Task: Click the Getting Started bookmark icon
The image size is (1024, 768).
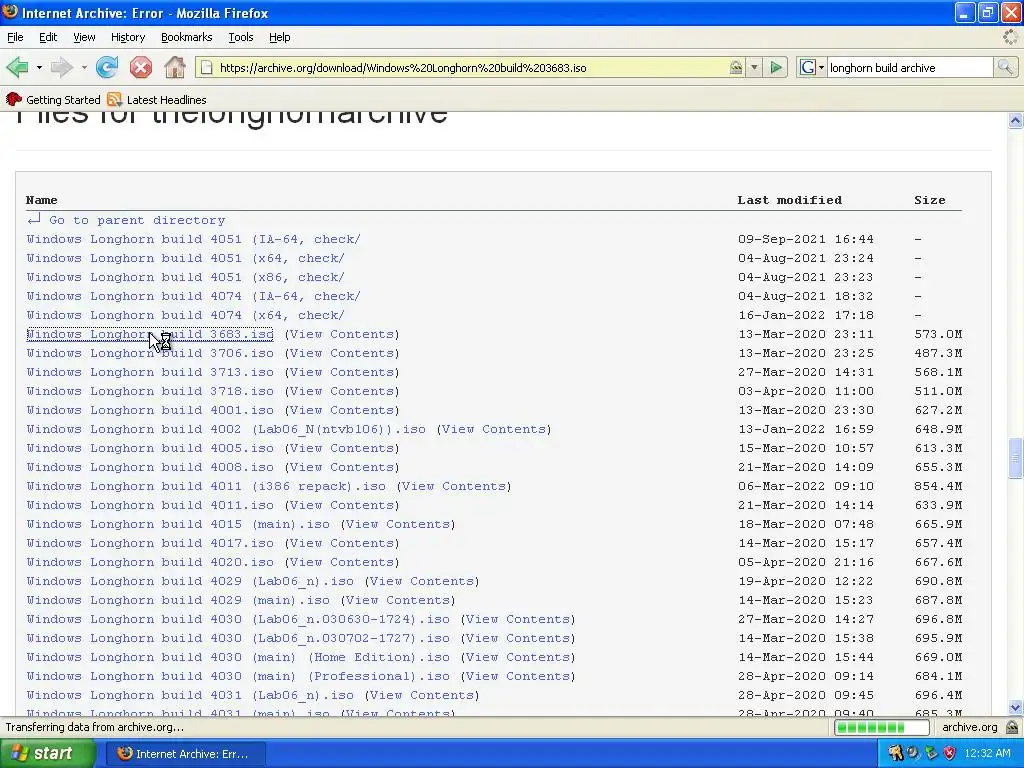Action: pos(13,99)
